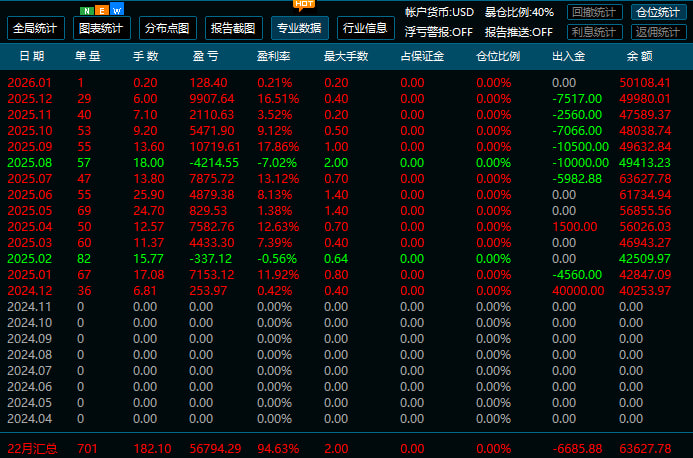Click withdrawal value -10500.00

[x=581, y=147]
